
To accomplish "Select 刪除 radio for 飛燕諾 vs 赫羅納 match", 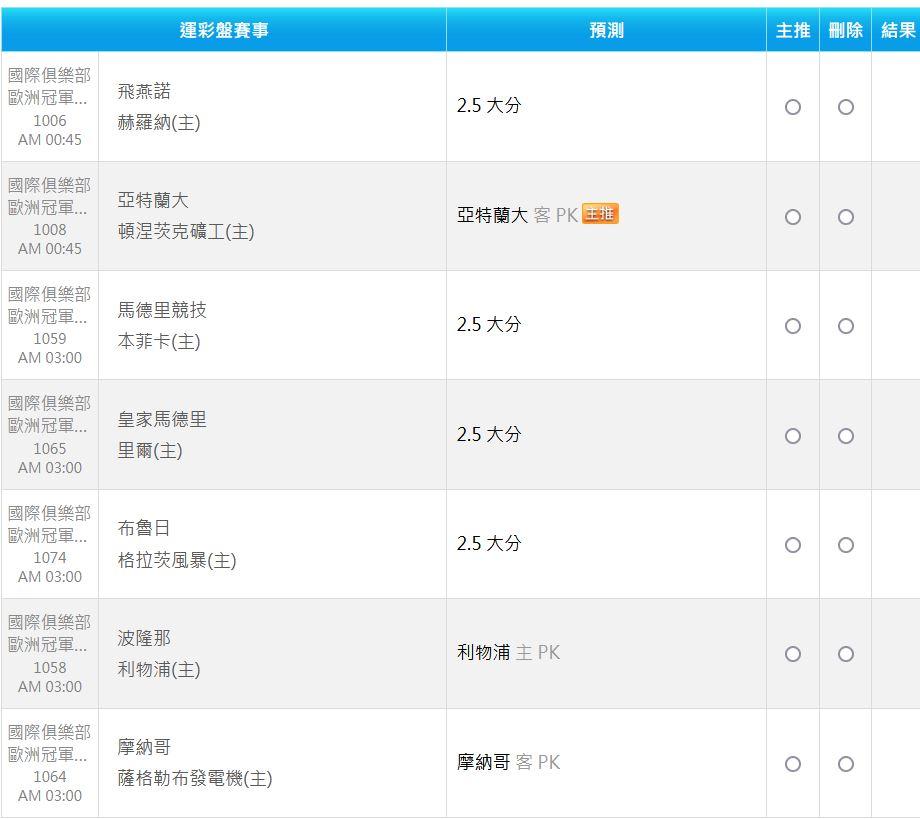I will pos(845,107).
